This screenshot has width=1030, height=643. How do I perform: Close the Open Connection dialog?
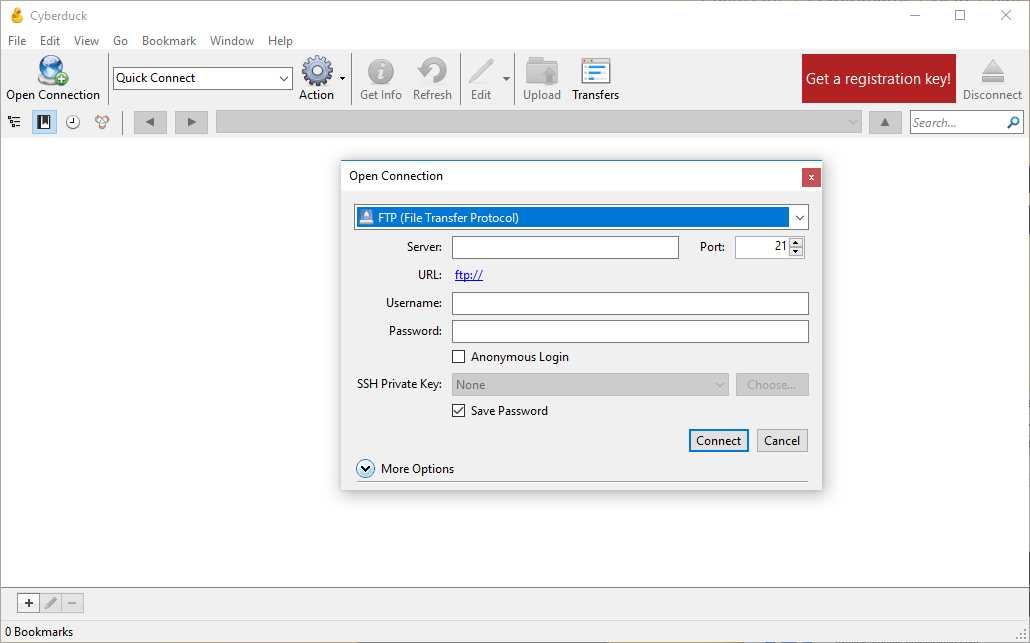(811, 177)
